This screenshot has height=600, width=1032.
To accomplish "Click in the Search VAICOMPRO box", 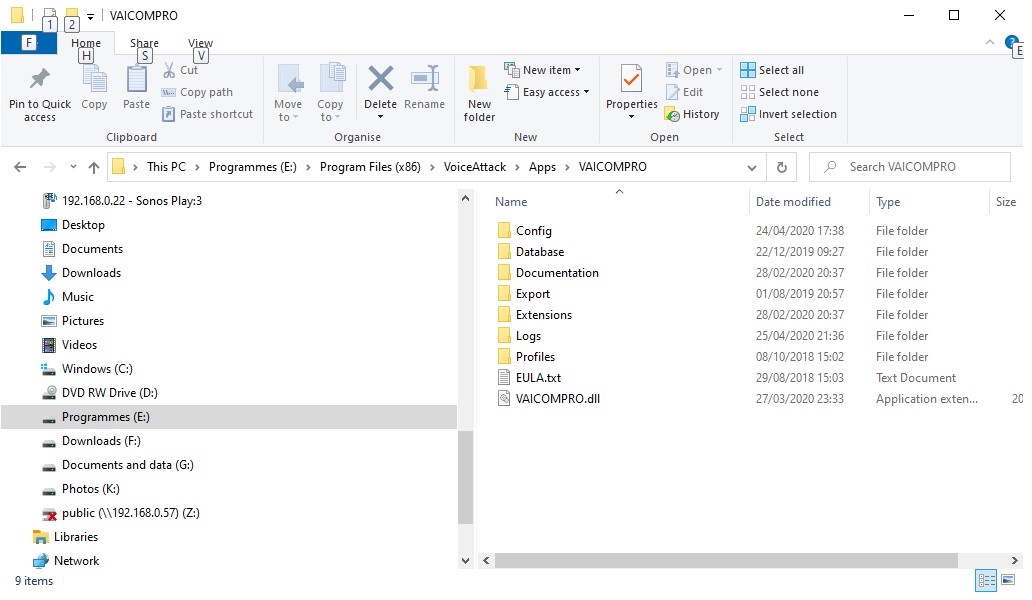I will (x=910, y=167).
